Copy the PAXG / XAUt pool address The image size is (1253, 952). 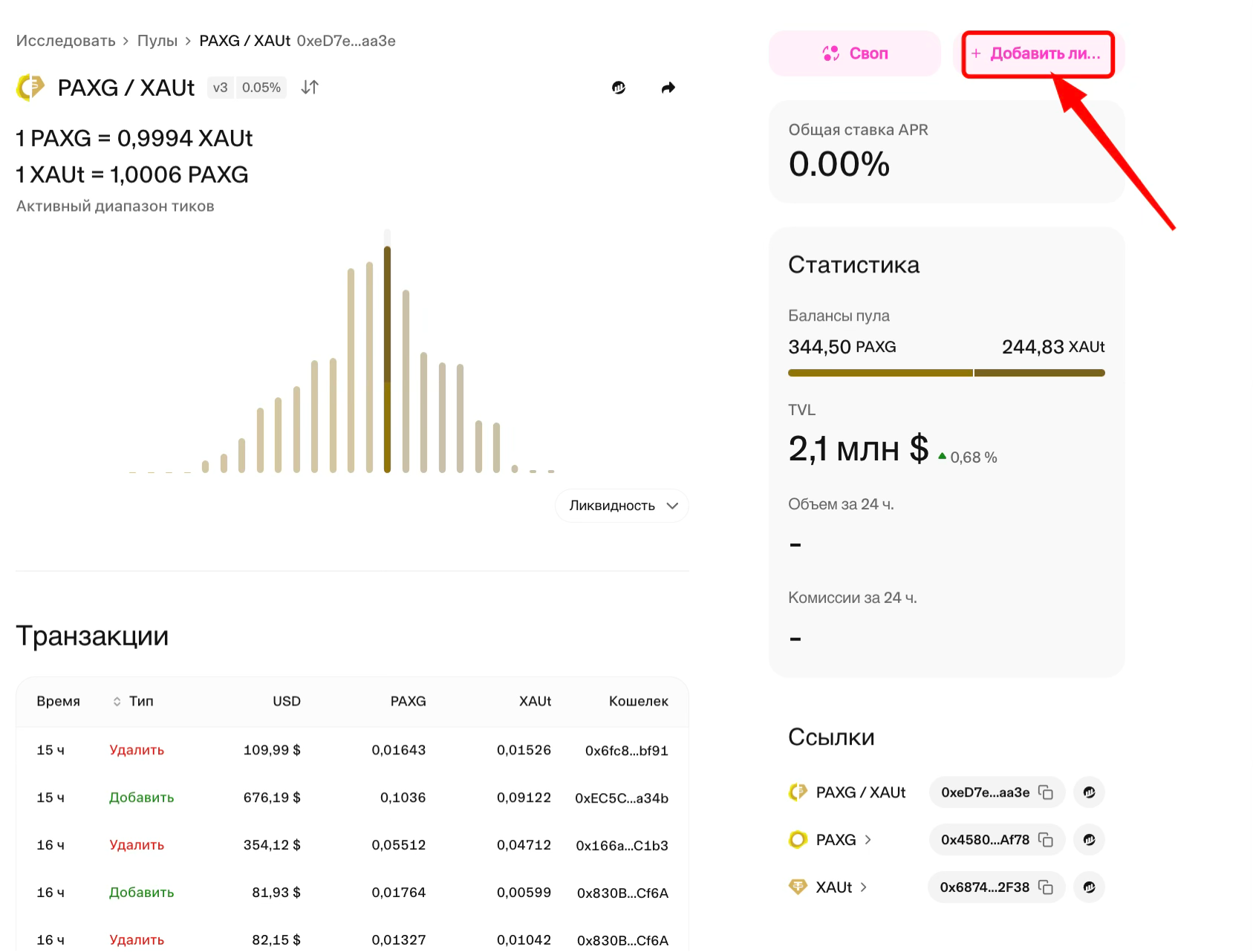point(1046,792)
